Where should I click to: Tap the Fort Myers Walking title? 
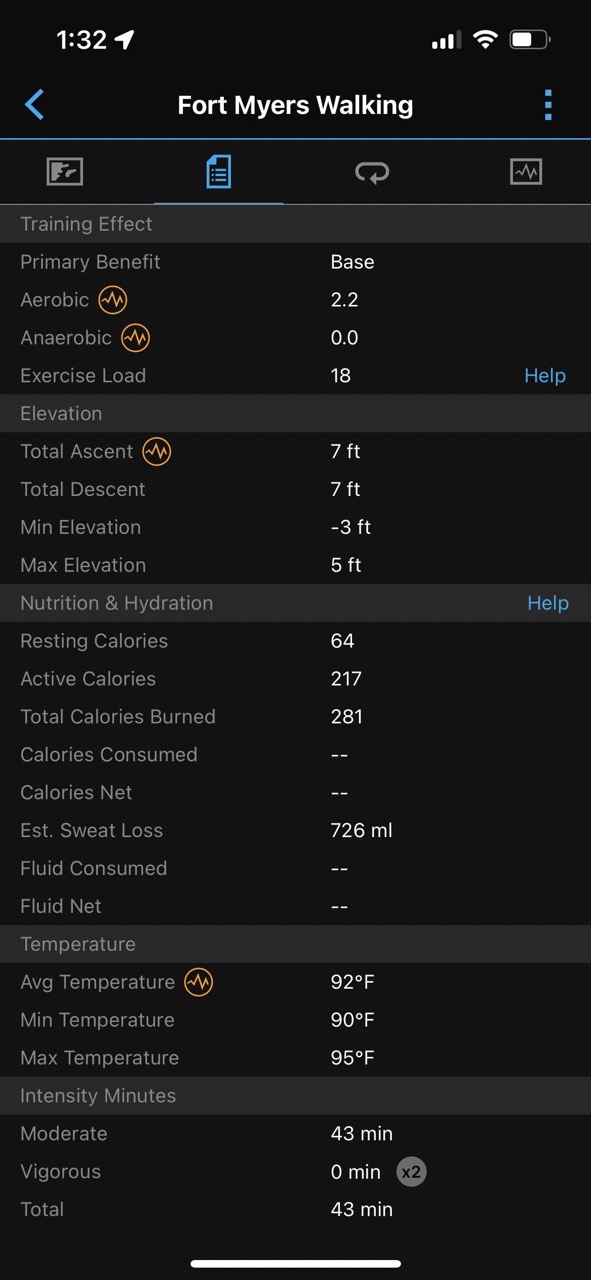pos(295,105)
